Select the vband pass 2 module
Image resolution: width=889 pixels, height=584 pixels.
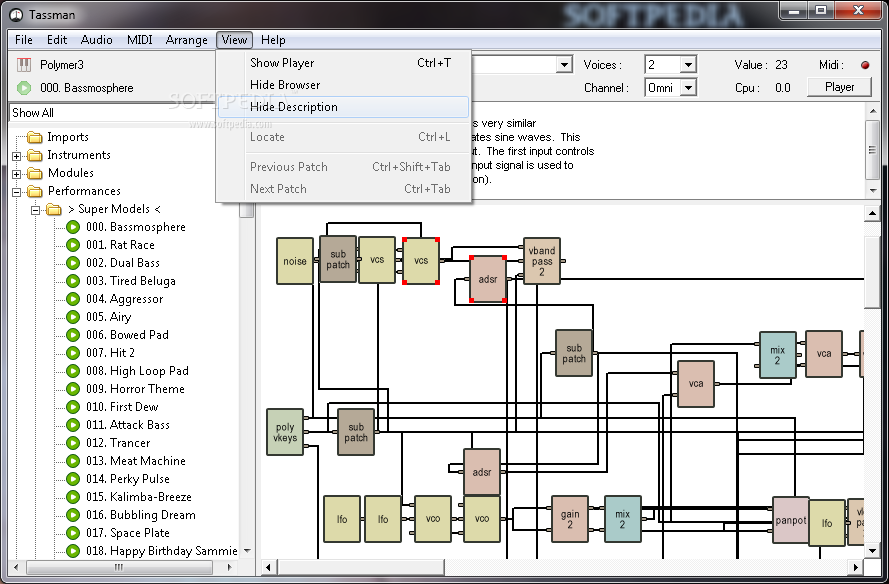pos(541,261)
